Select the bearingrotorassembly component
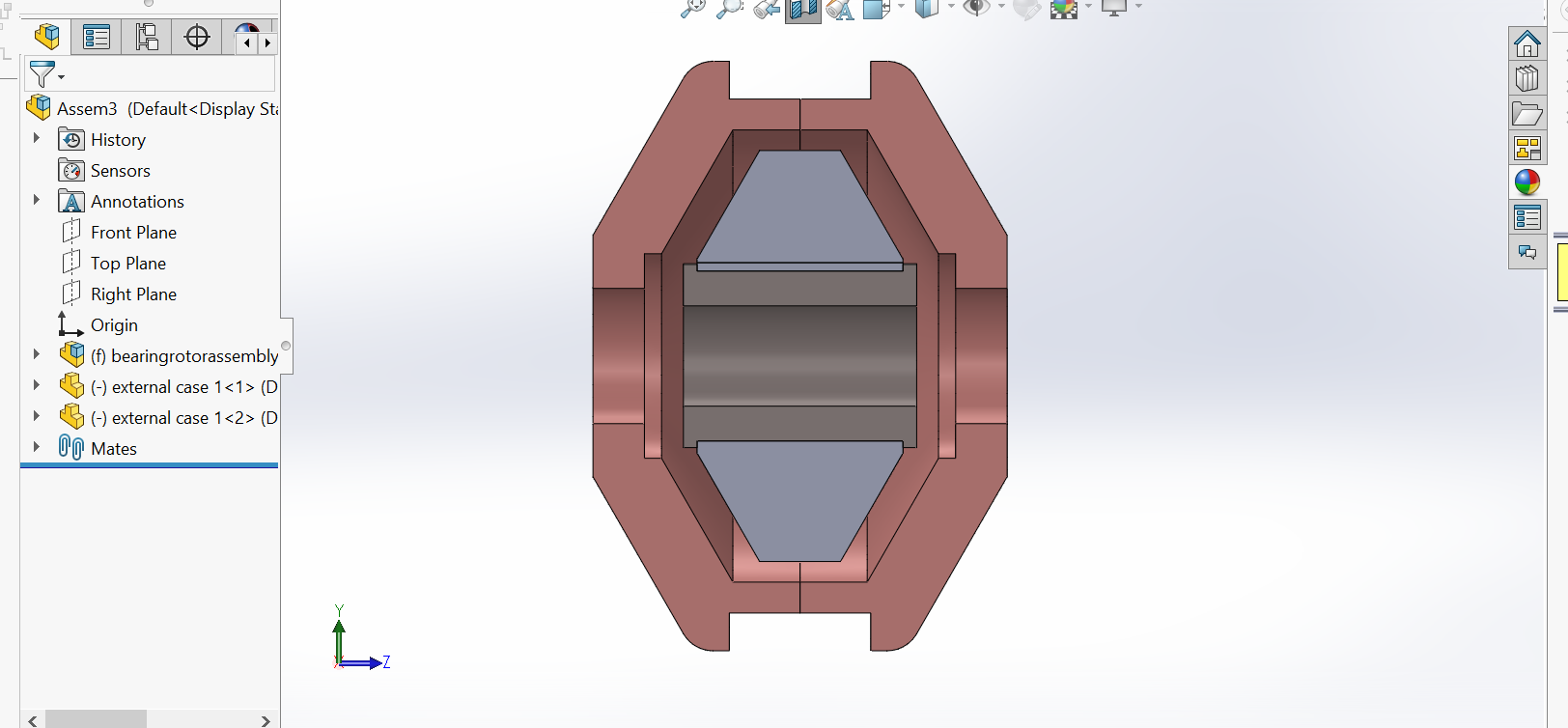The height and width of the screenshot is (728, 1568). (184, 356)
